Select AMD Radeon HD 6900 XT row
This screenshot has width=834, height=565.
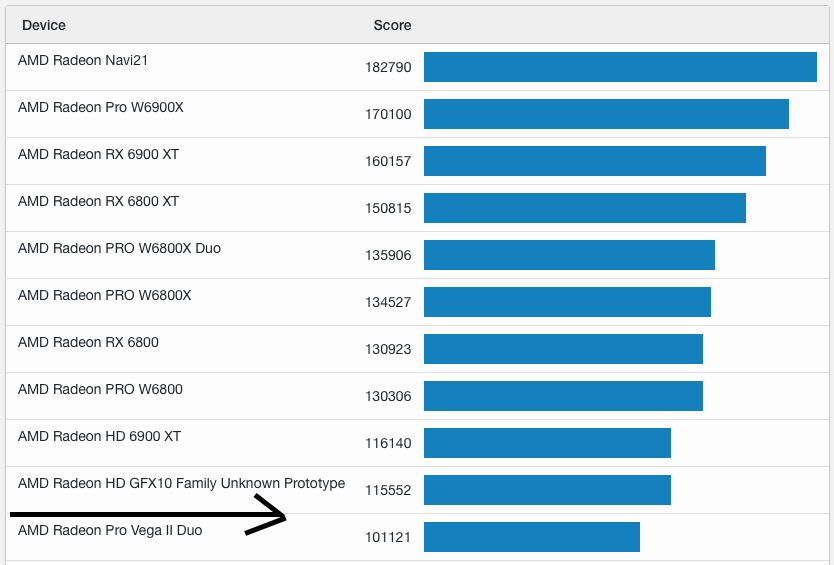pos(417,443)
